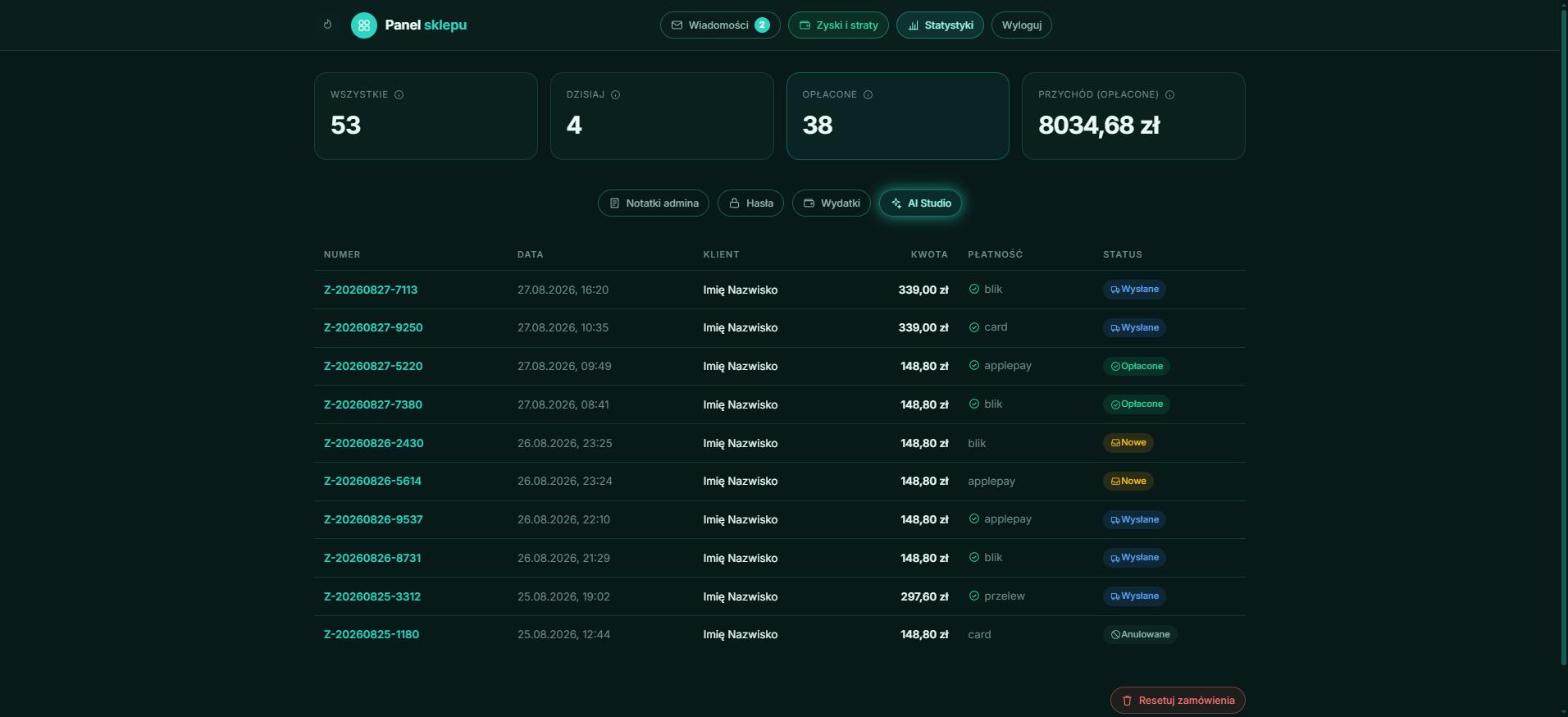Open order Z-20260826-2430
The image size is (1568, 717).
coord(373,443)
